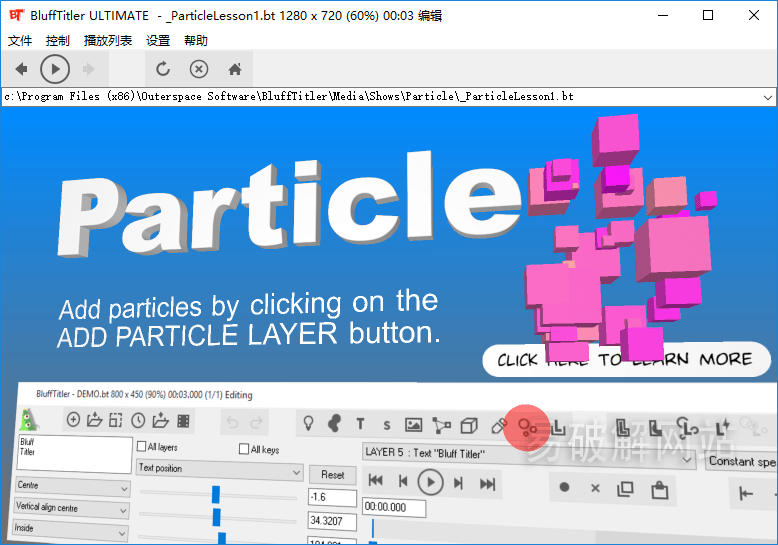Image resolution: width=778 pixels, height=545 pixels.
Task: Jump to last key with fast-forward button
Action: [x=487, y=483]
